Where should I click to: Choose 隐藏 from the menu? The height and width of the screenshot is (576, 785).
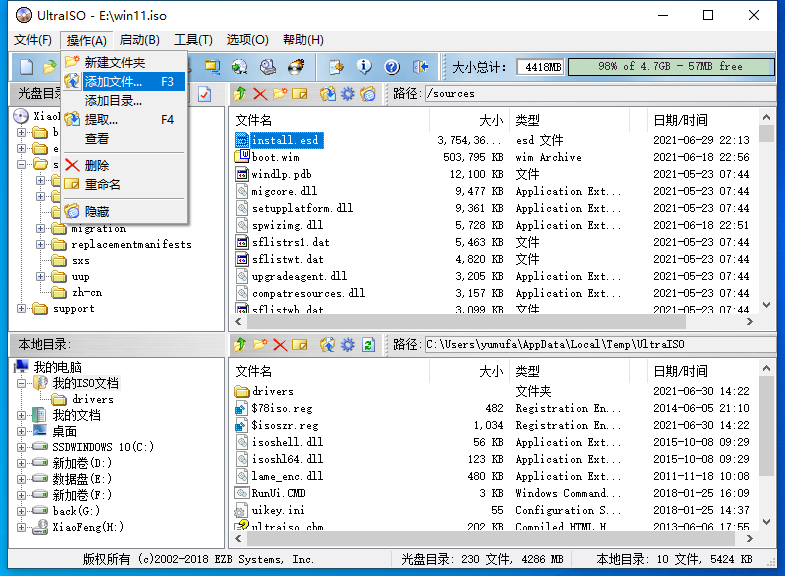click(x=124, y=212)
